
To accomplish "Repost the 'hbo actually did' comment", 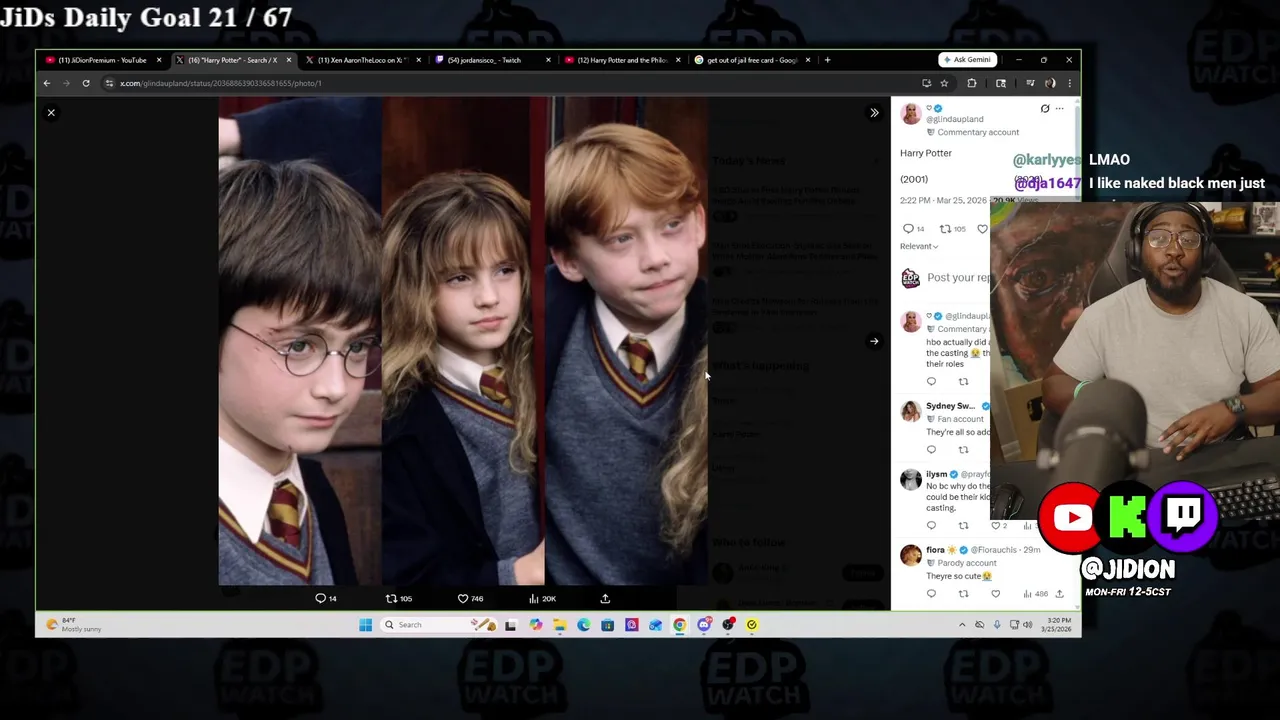I will pos(963,382).
